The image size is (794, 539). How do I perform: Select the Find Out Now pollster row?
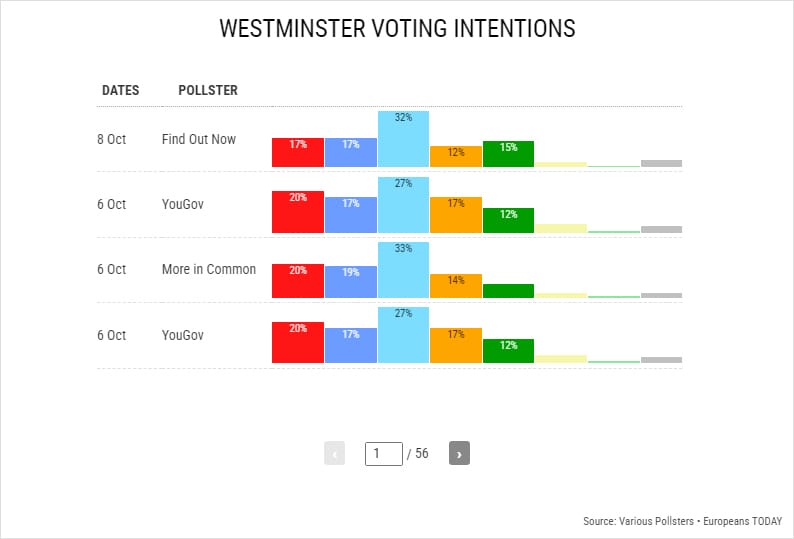tap(199, 139)
